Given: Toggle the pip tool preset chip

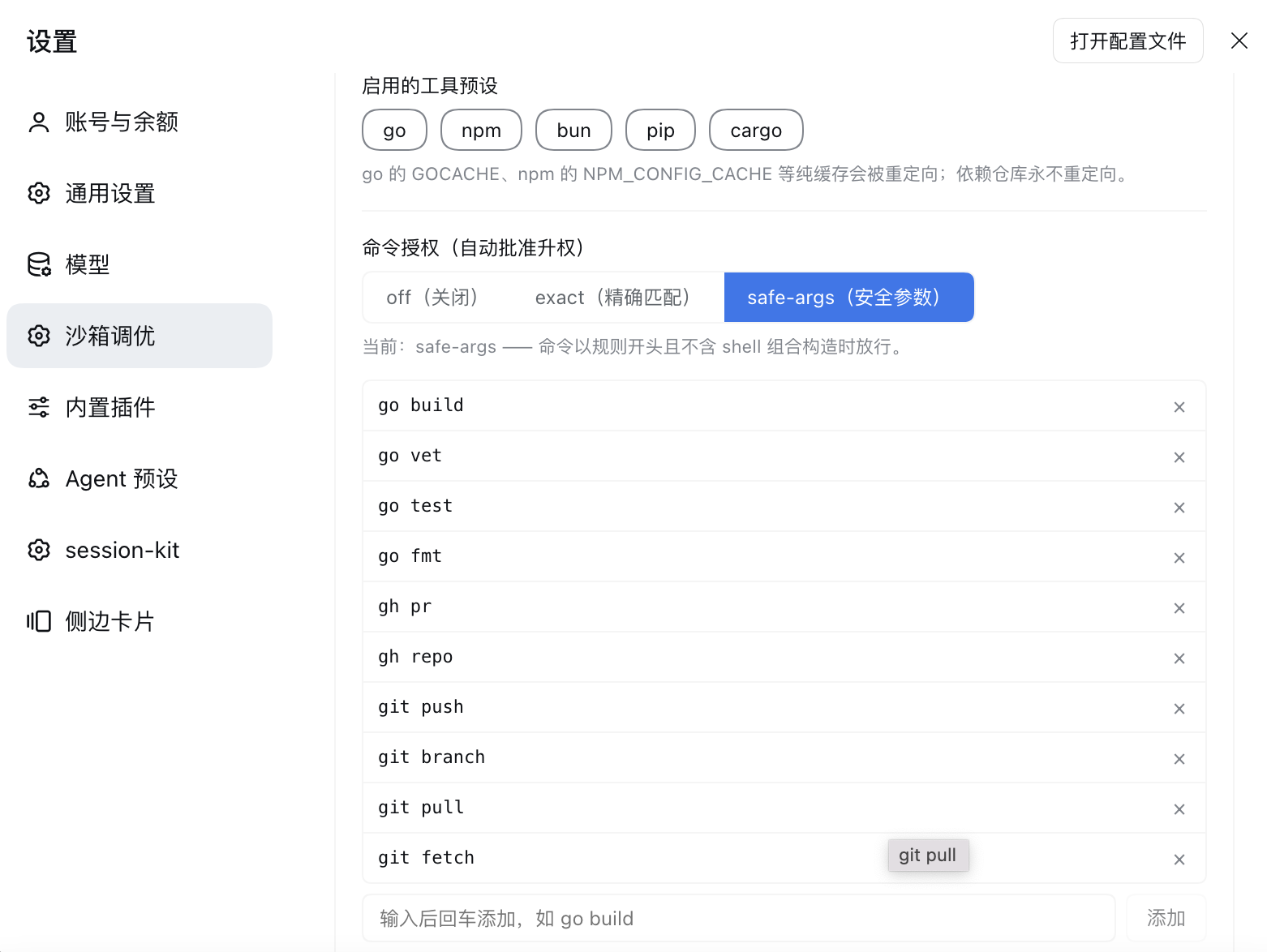Looking at the screenshot, I should [x=660, y=130].
